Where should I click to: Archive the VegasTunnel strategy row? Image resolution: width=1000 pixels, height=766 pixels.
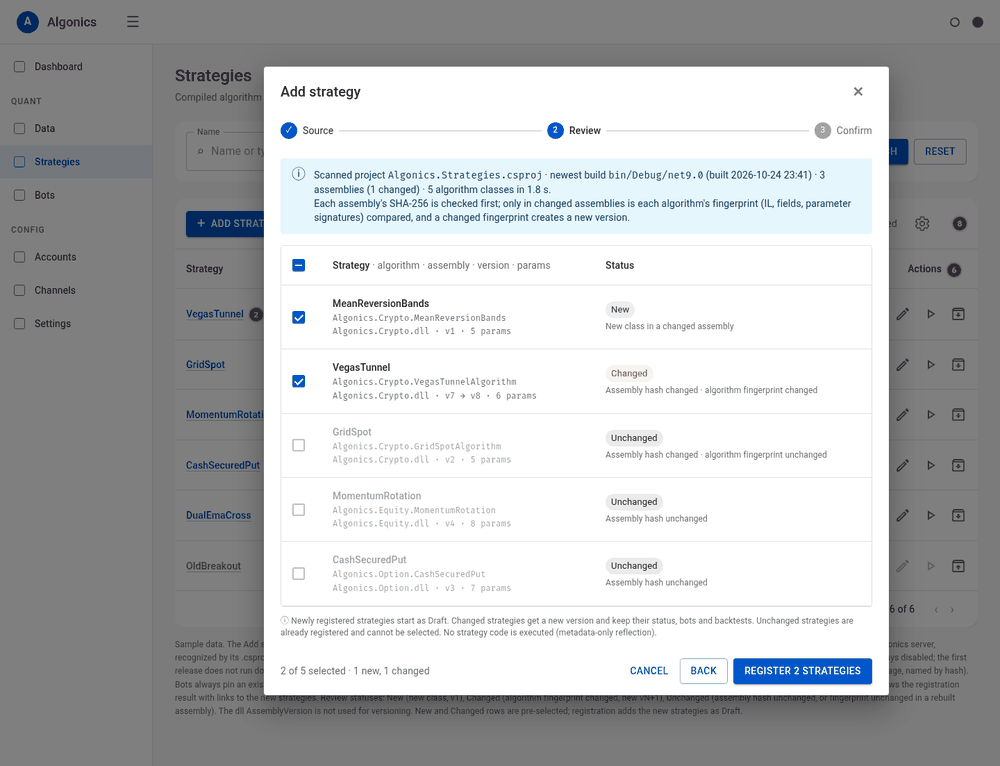click(958, 314)
